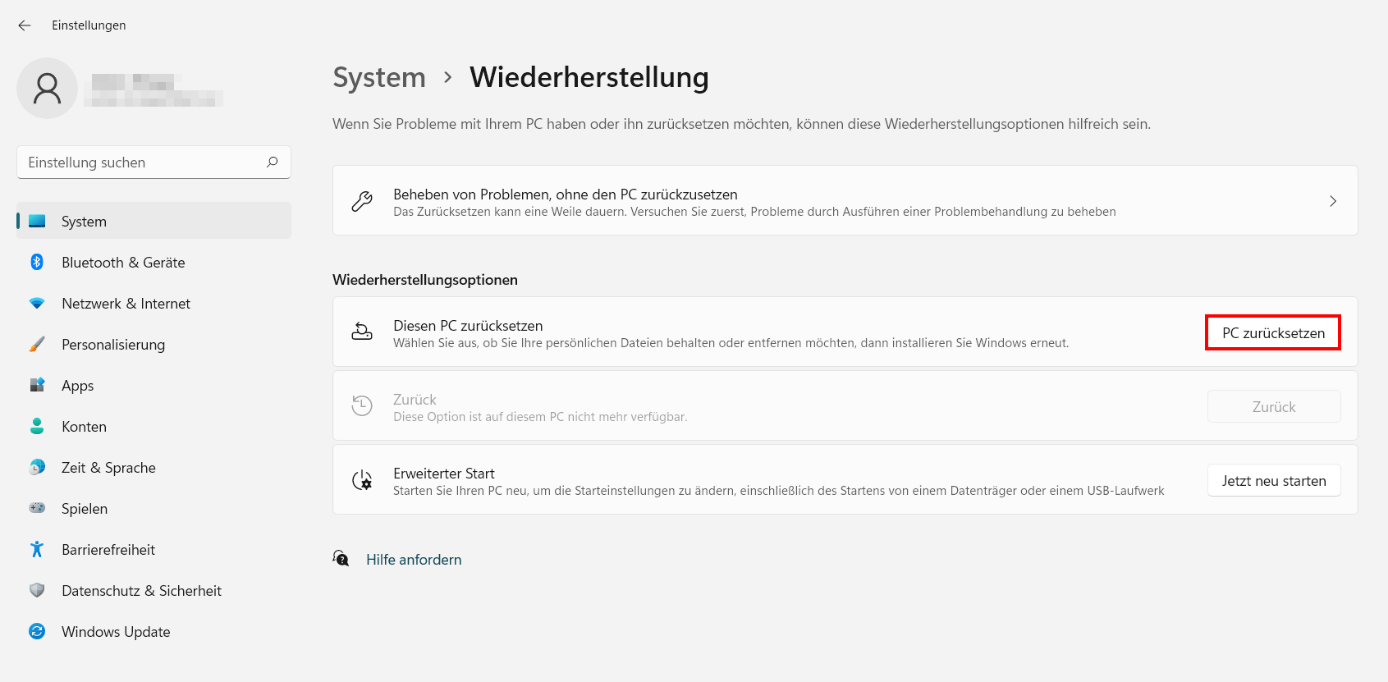
Task: Click the Barrierefreiheit figure icon
Action: coord(37,549)
